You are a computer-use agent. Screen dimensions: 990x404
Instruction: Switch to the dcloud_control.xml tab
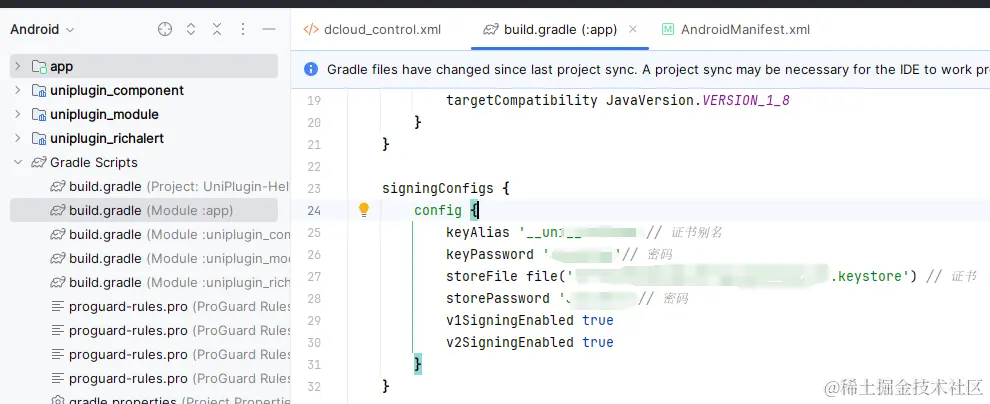(x=371, y=30)
